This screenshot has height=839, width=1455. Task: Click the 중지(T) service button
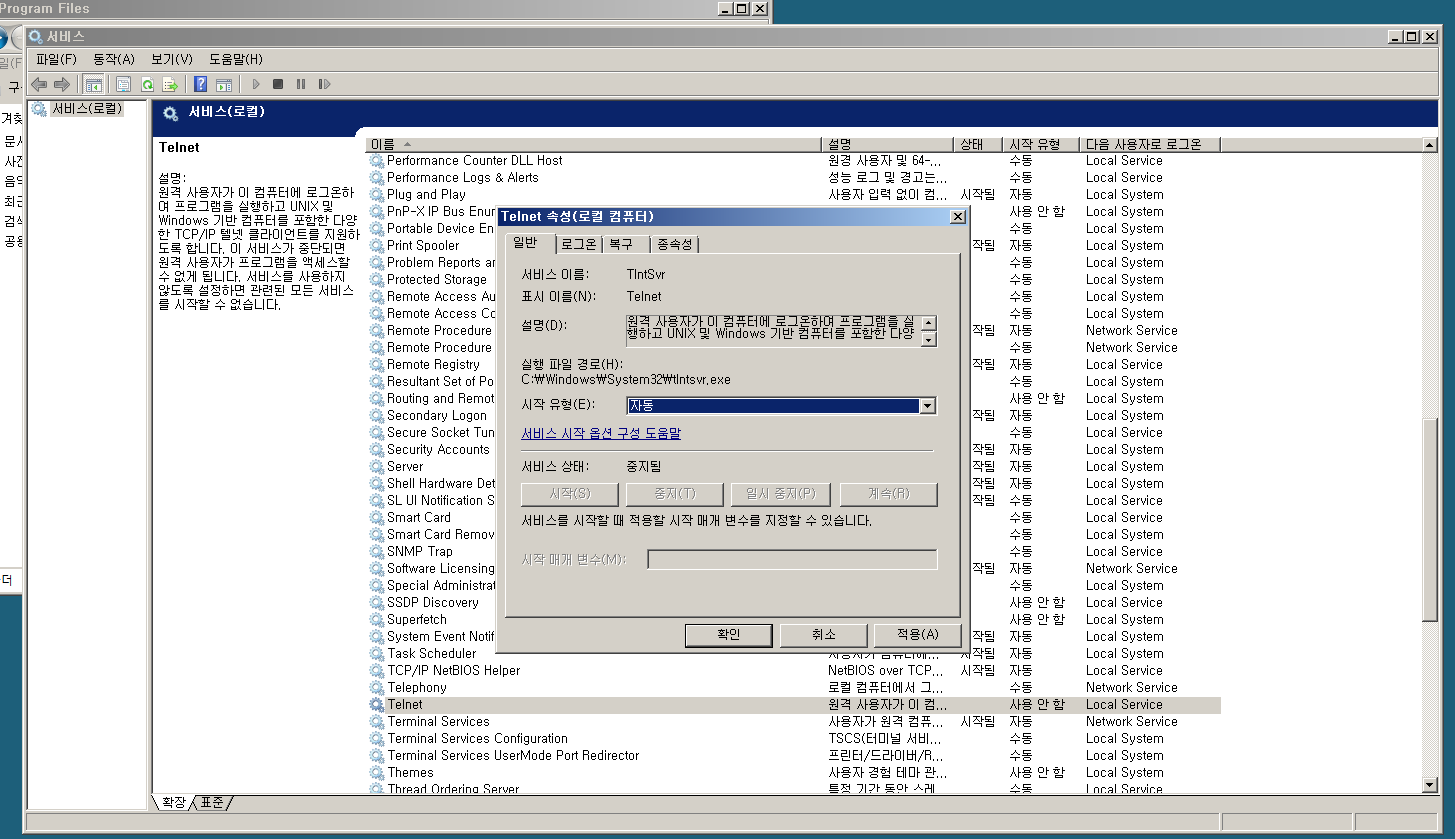pyautogui.click(x=674, y=494)
